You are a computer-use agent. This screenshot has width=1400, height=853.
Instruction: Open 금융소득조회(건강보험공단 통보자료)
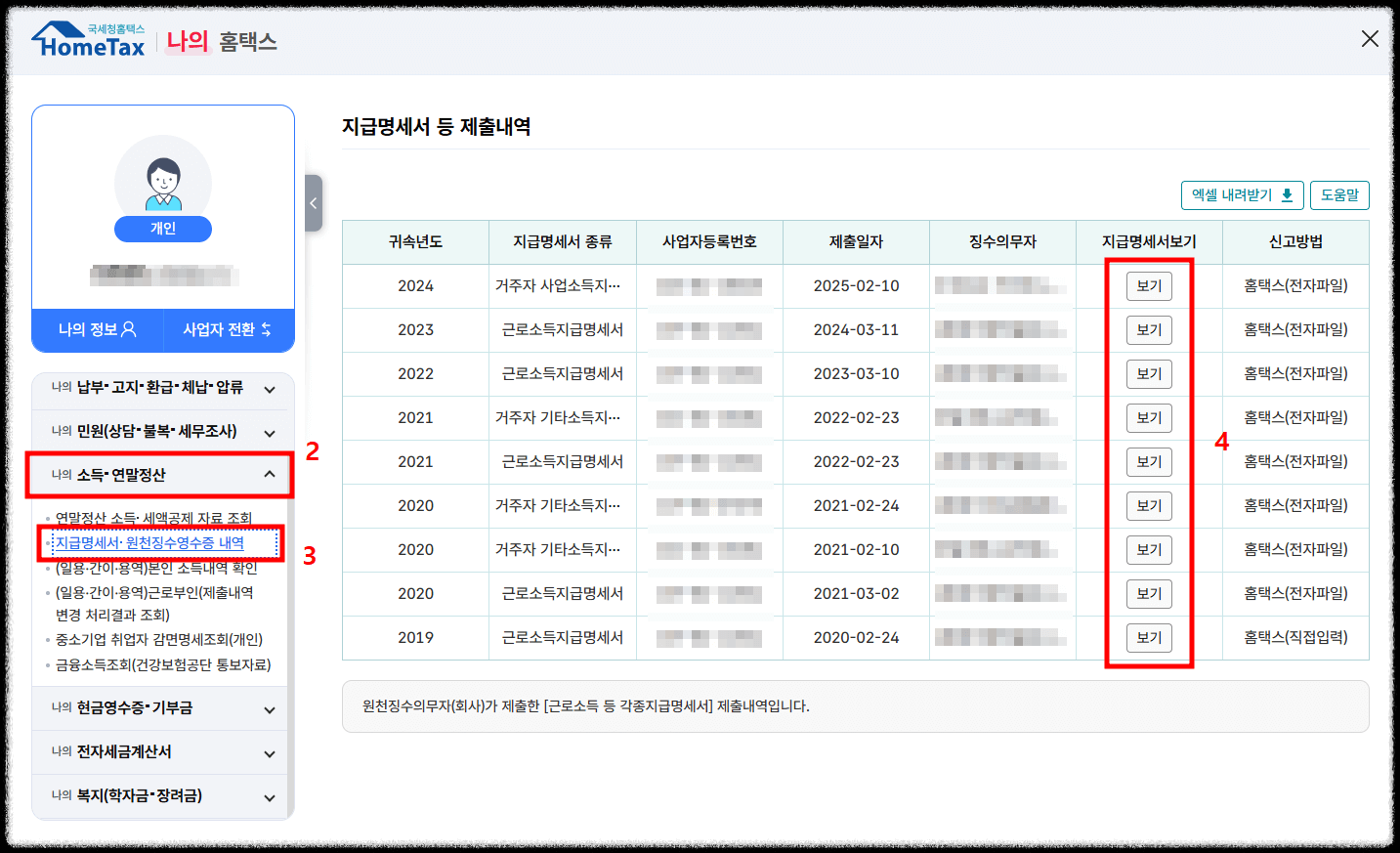click(163, 664)
